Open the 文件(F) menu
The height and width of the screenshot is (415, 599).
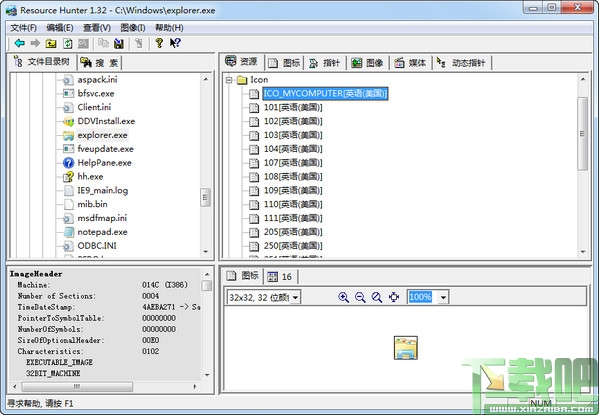coord(23,28)
